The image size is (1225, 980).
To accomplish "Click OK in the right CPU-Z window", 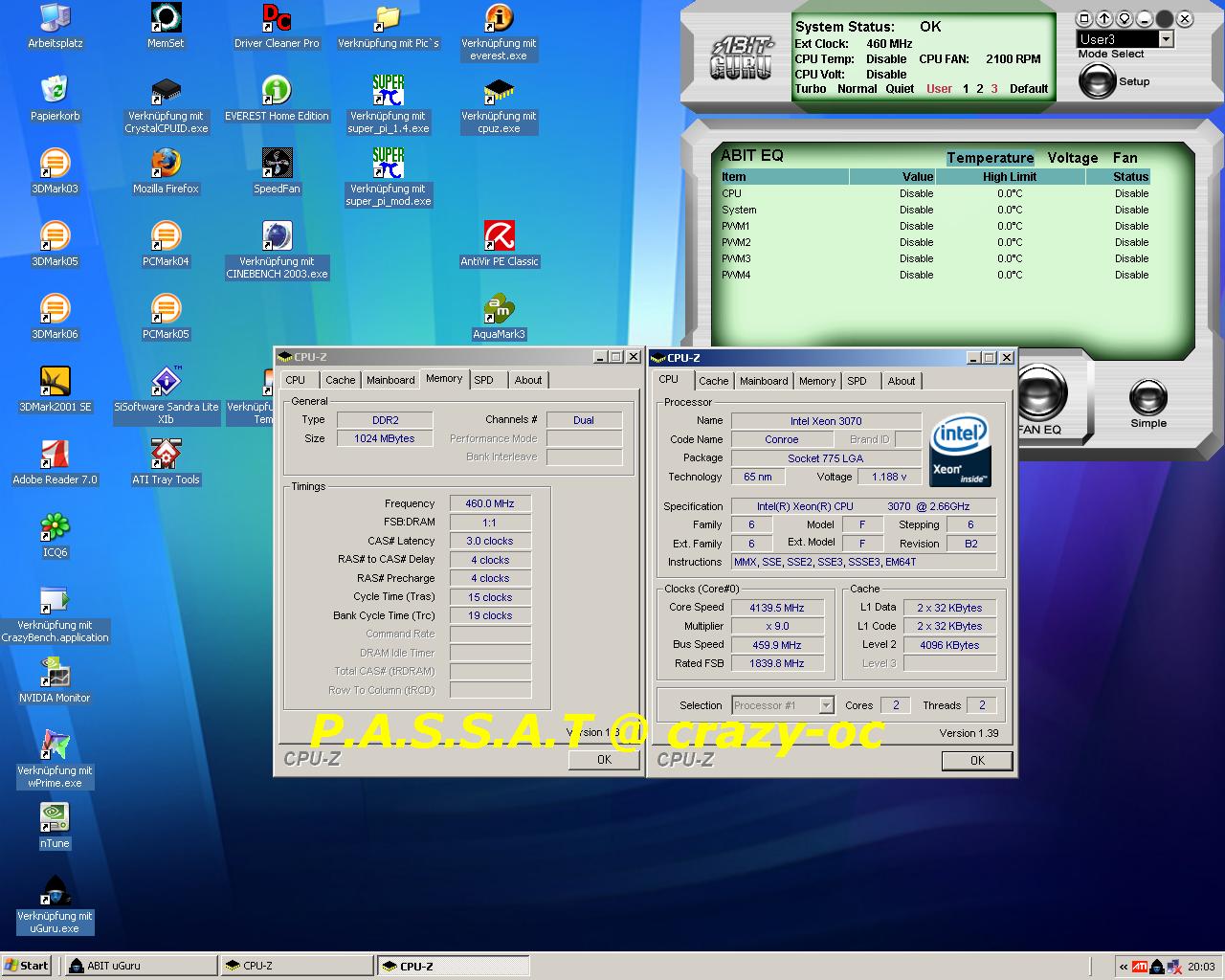I will 977,761.
